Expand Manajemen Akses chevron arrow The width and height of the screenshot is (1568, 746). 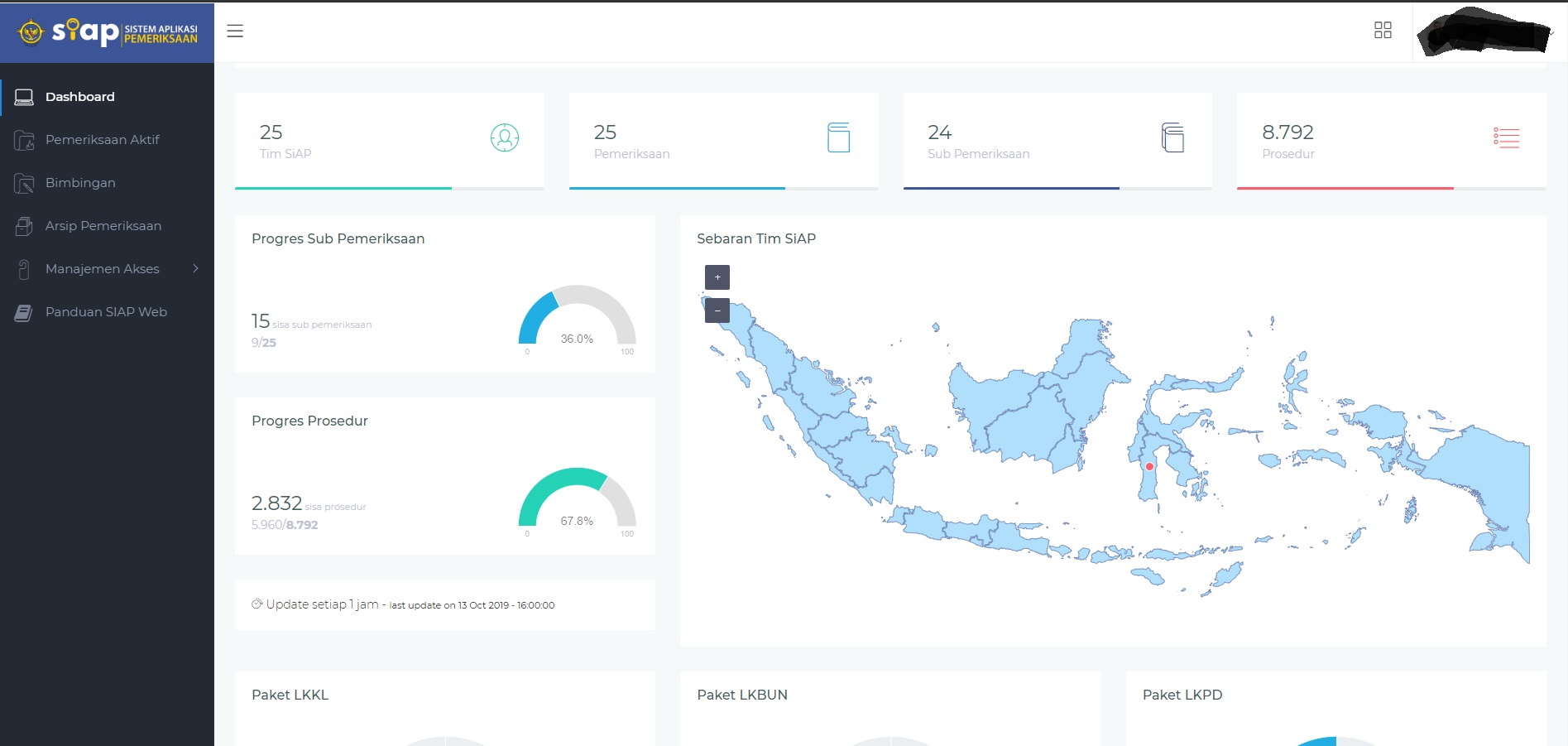coord(196,268)
